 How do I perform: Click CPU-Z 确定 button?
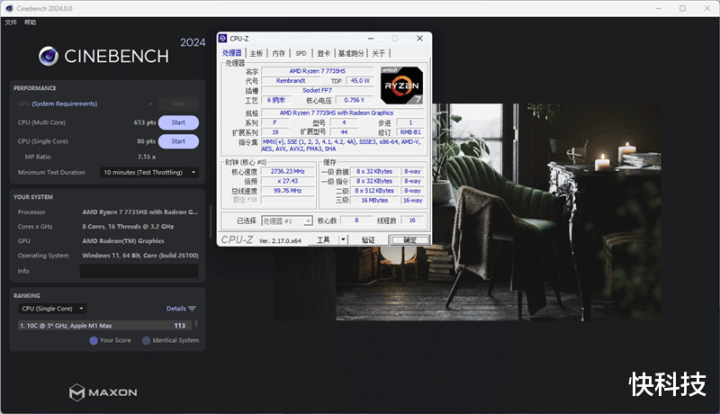(x=410, y=240)
